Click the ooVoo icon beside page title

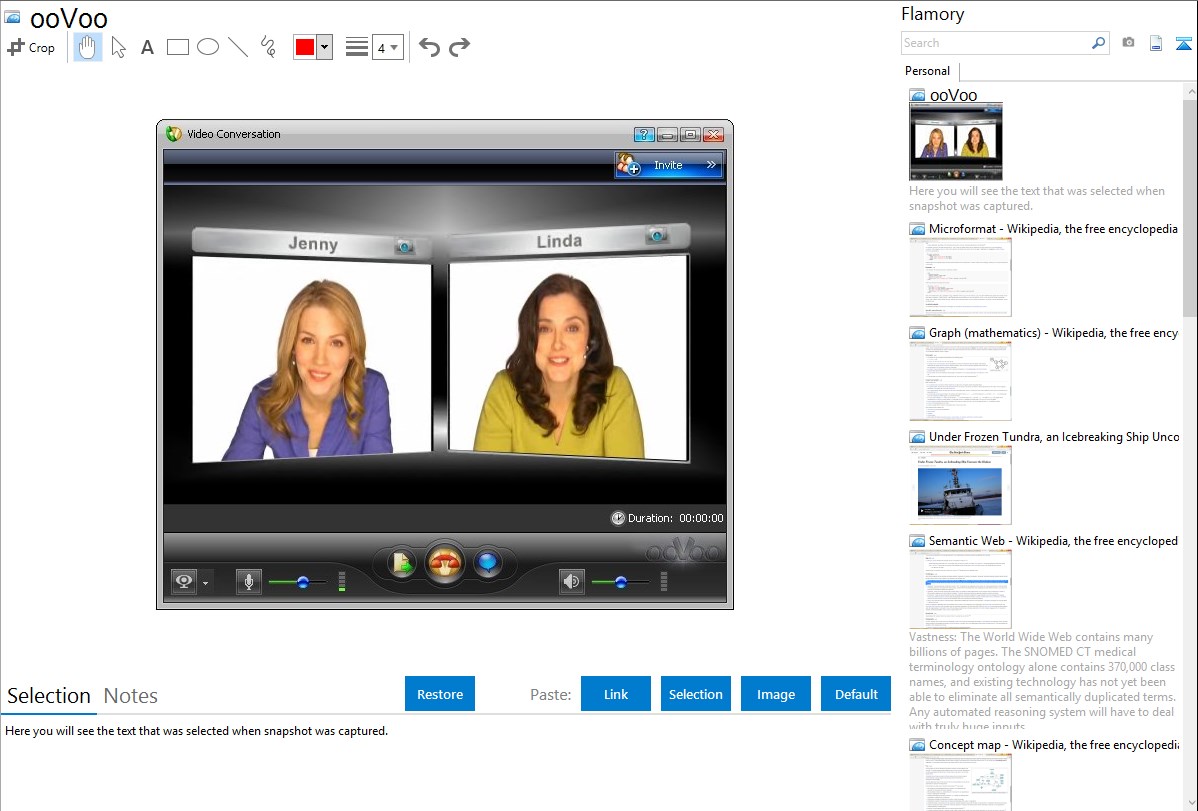pyautogui.click(x=13, y=16)
